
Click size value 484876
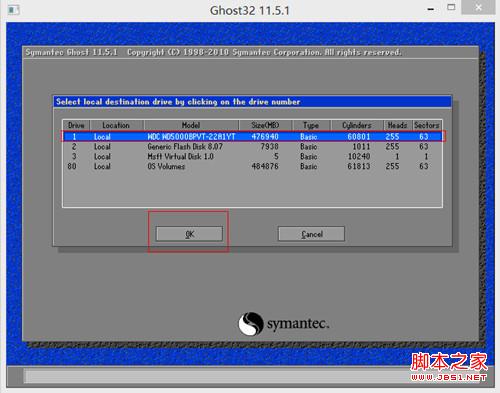[265, 166]
